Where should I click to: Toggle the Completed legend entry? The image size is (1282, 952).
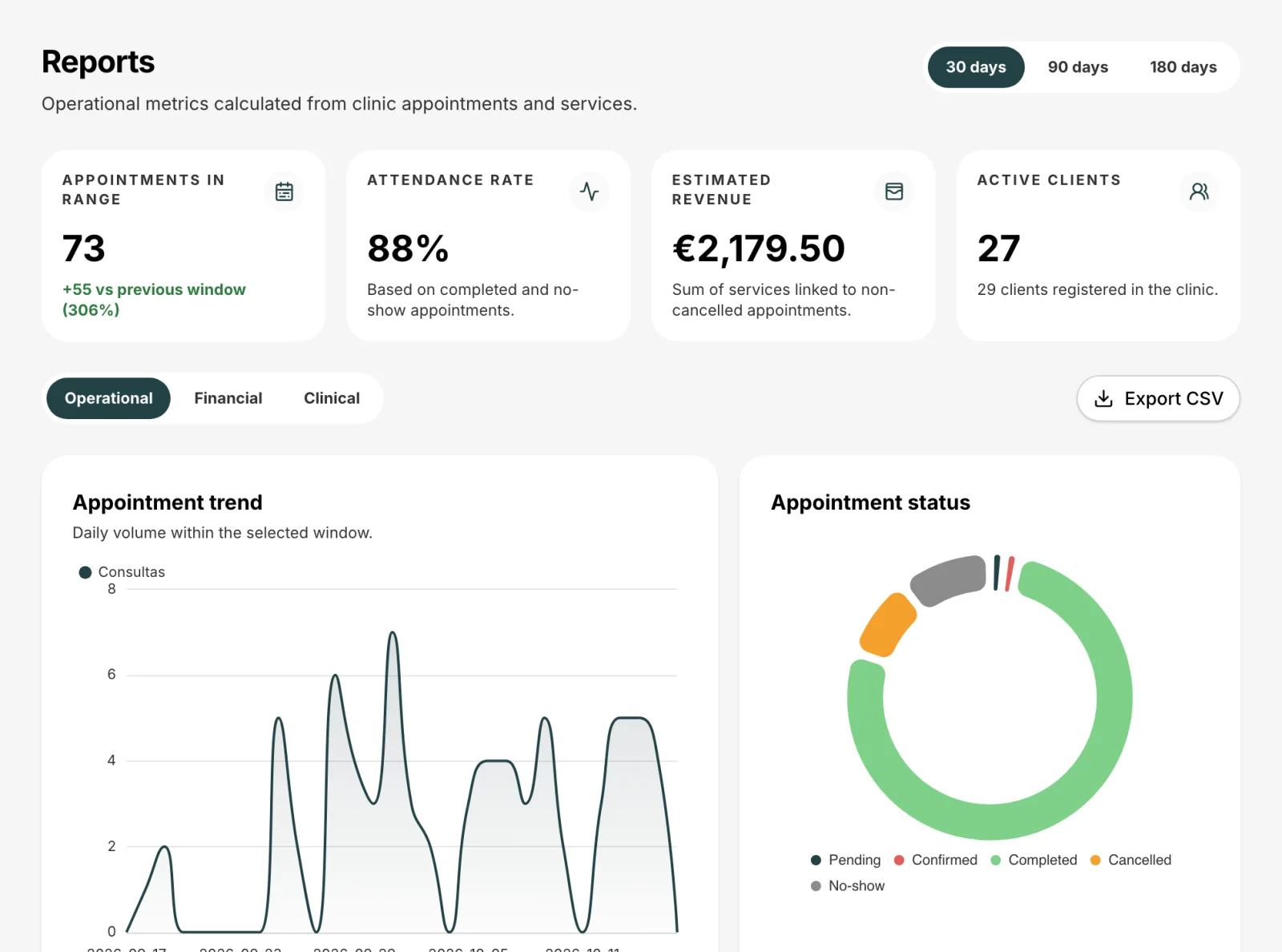tap(1034, 860)
